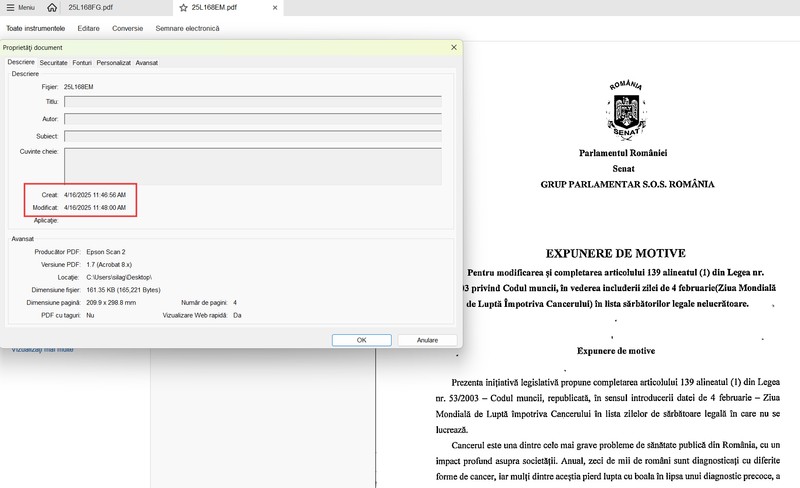800x488 pixels.
Task: Select the file name 25L168EM text
Action: click(x=79, y=87)
